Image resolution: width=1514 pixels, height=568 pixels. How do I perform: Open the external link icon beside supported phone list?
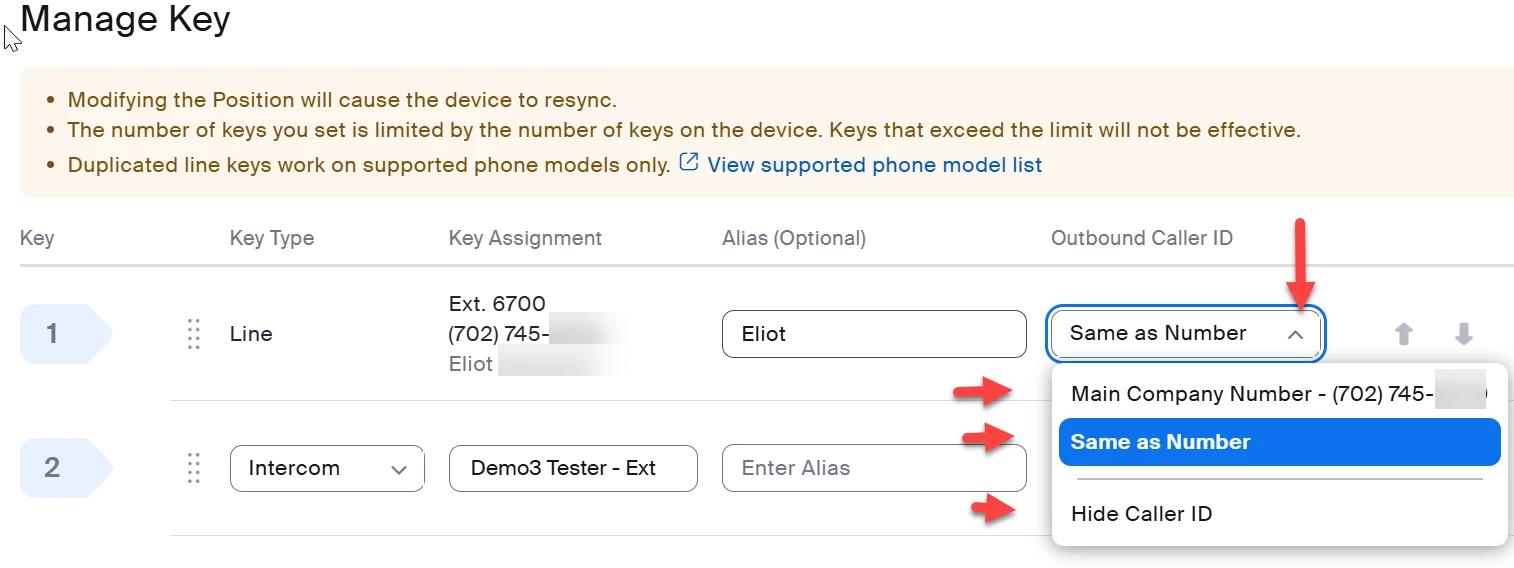(x=688, y=163)
